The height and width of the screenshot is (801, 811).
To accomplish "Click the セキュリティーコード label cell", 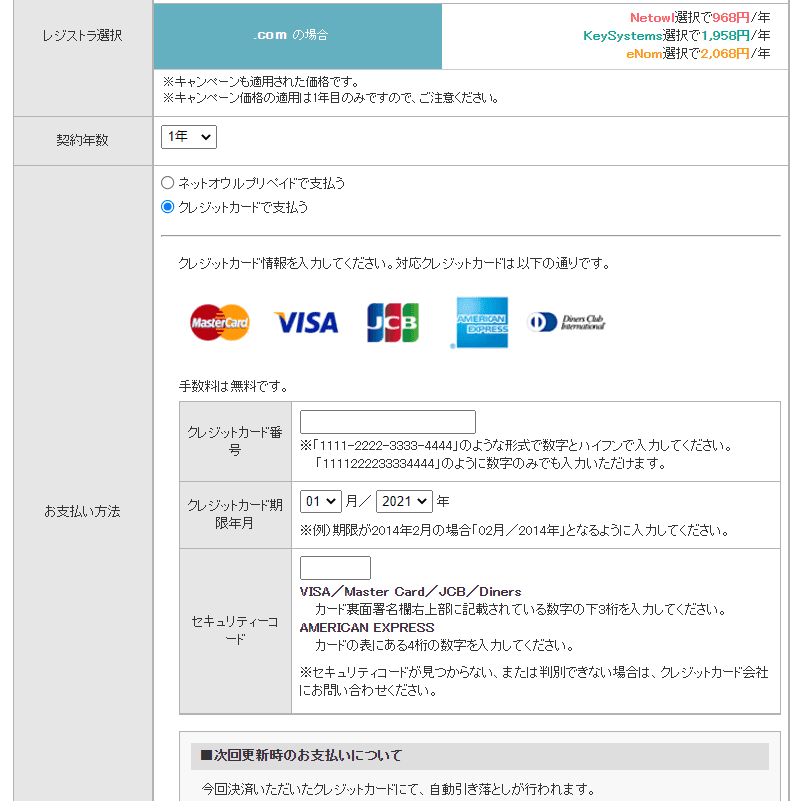I will (x=235, y=631).
